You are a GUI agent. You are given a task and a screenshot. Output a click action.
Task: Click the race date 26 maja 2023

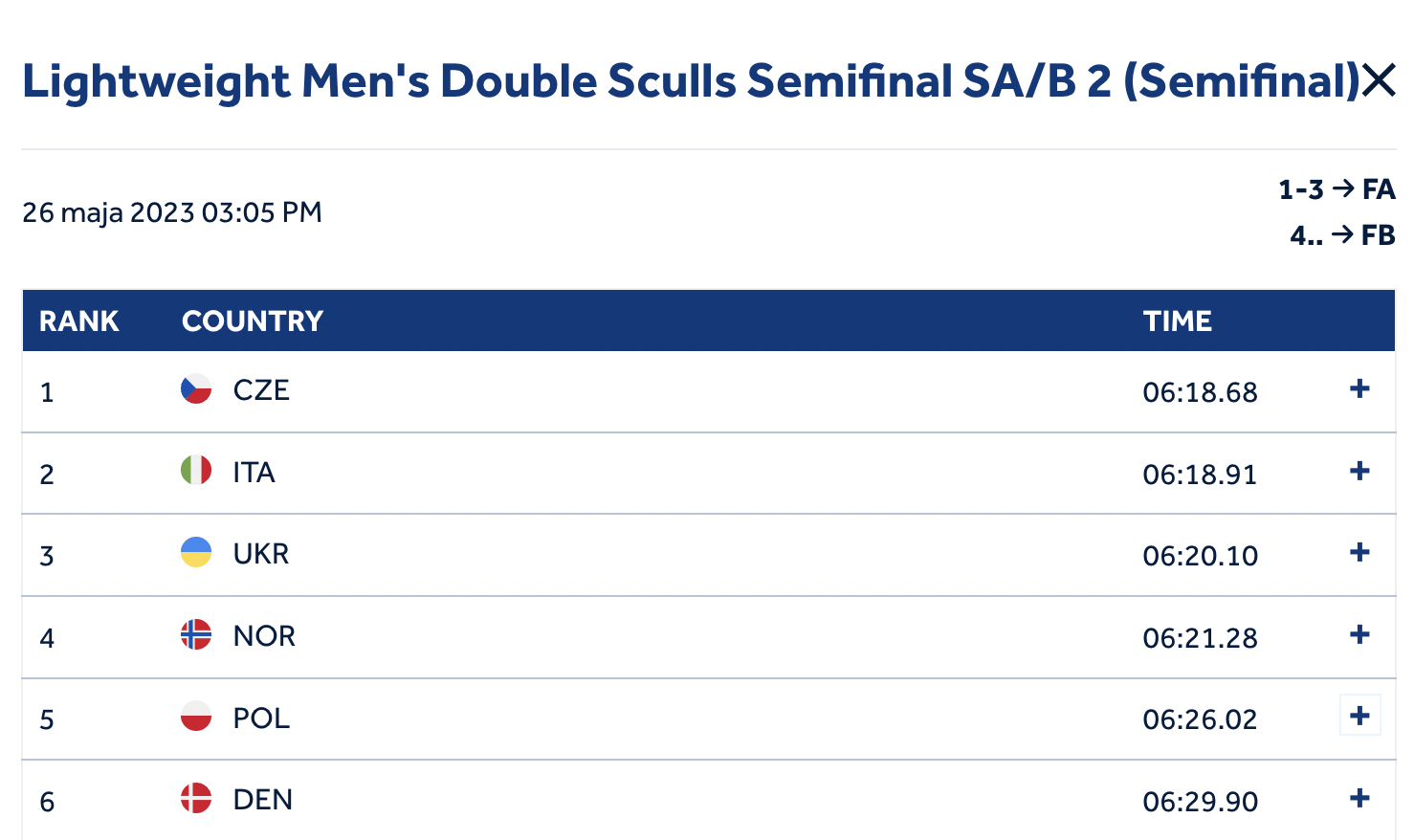[x=108, y=212]
